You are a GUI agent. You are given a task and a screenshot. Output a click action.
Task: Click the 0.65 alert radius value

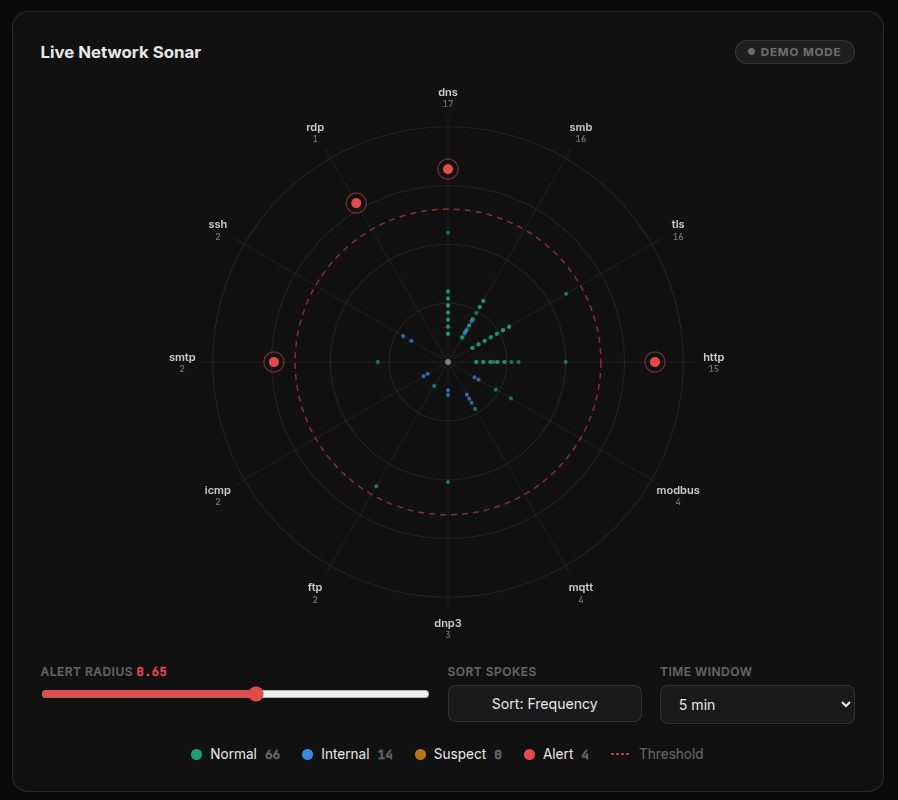pyautogui.click(x=152, y=672)
